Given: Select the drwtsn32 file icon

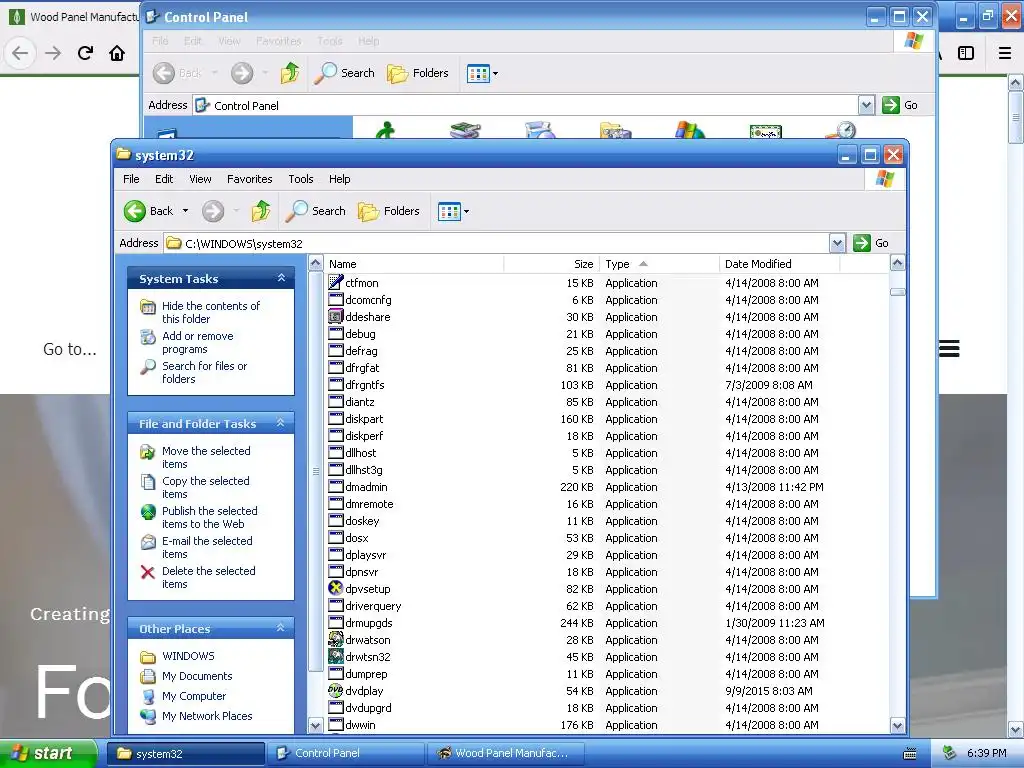Looking at the screenshot, I should pos(336,656).
